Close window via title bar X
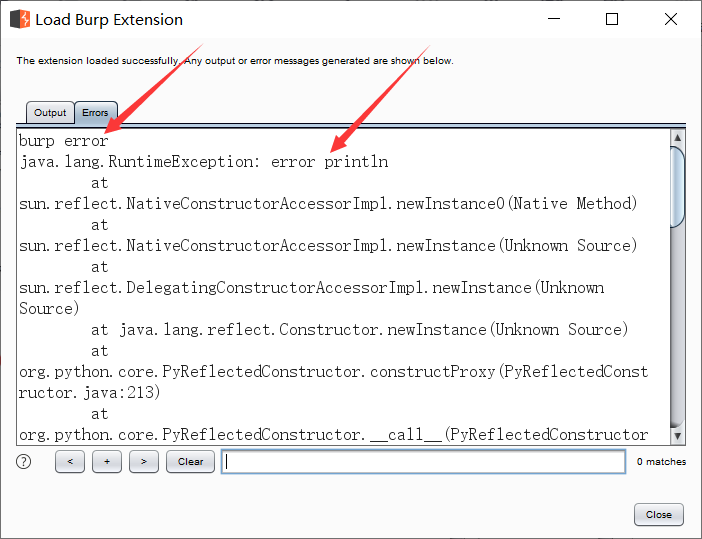 point(671,19)
